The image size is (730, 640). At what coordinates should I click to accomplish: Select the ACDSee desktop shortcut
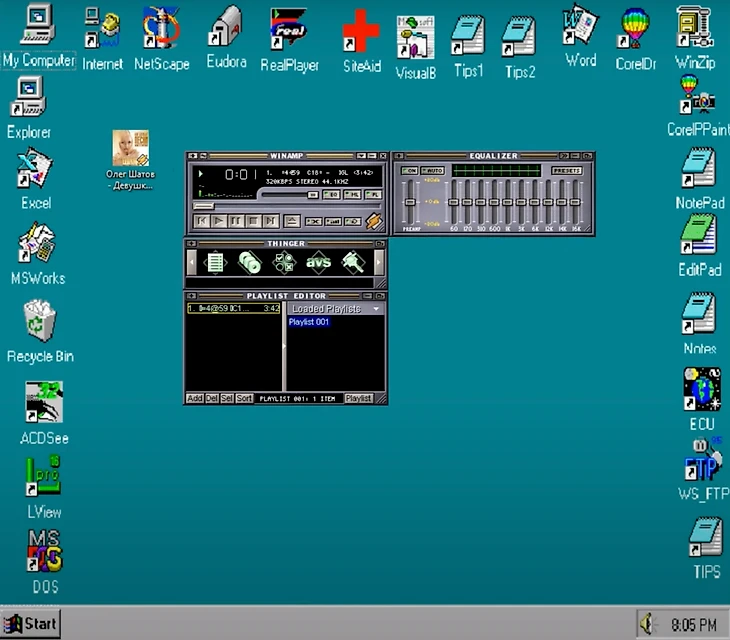tap(43, 403)
